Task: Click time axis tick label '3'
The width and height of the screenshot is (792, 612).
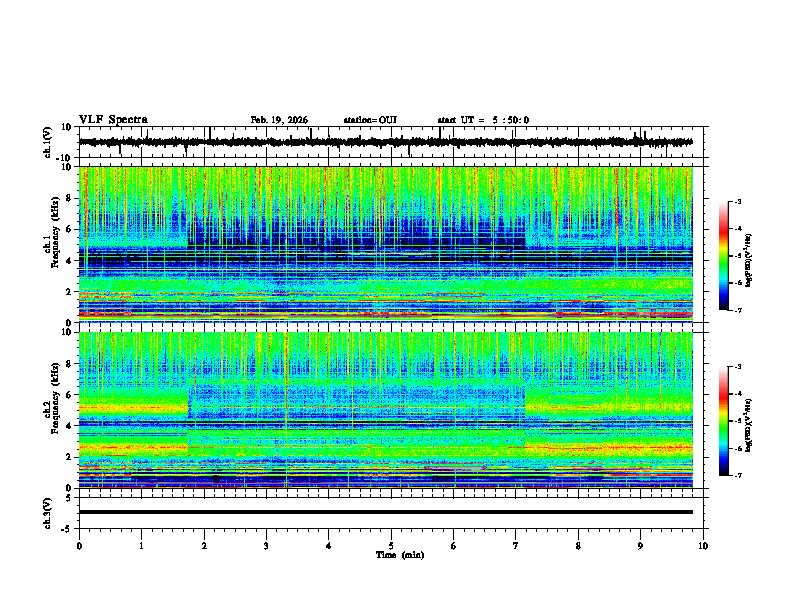Action: pos(266,546)
